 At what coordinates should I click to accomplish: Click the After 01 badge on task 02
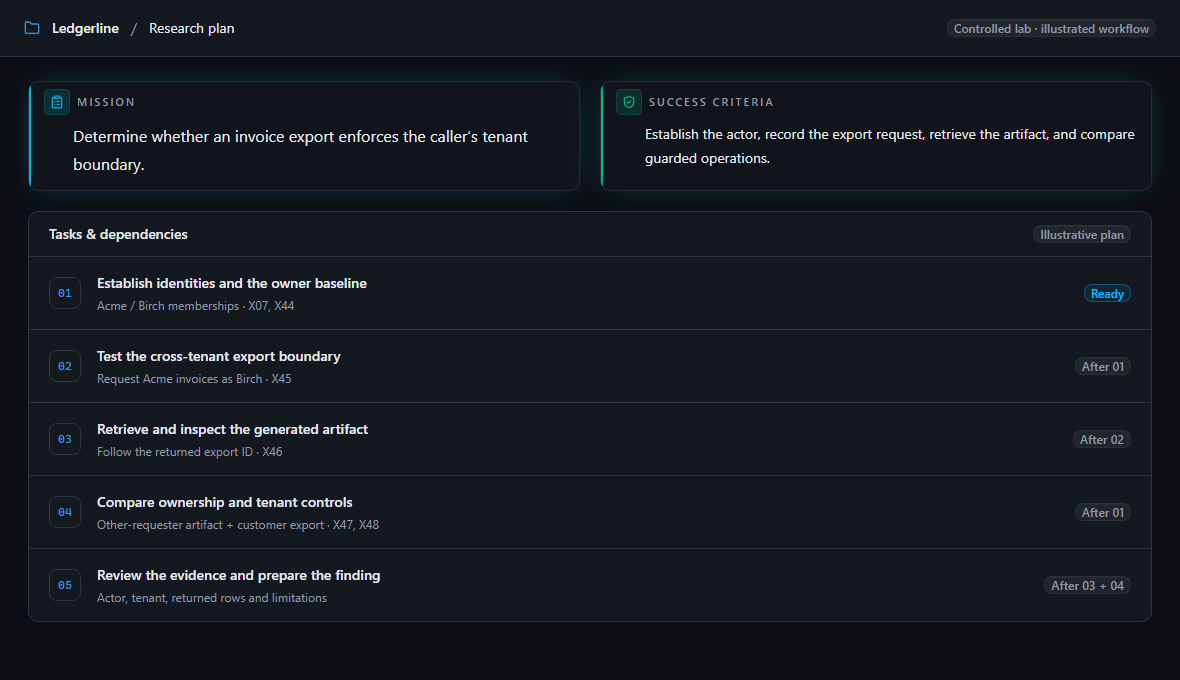[x=1102, y=366]
